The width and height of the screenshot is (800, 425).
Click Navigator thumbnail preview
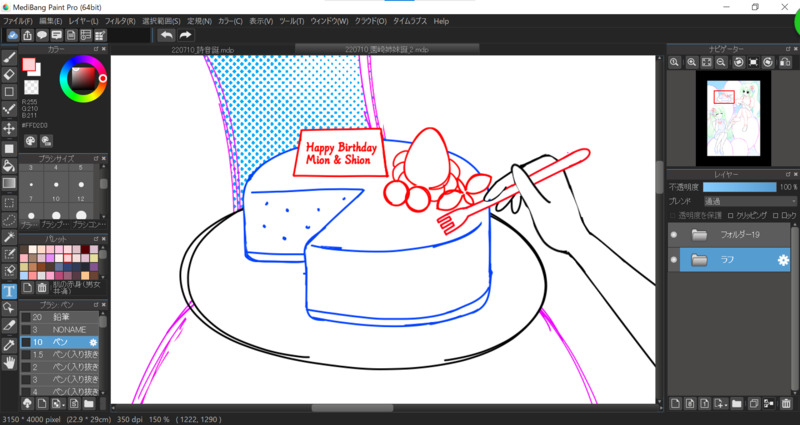733,118
